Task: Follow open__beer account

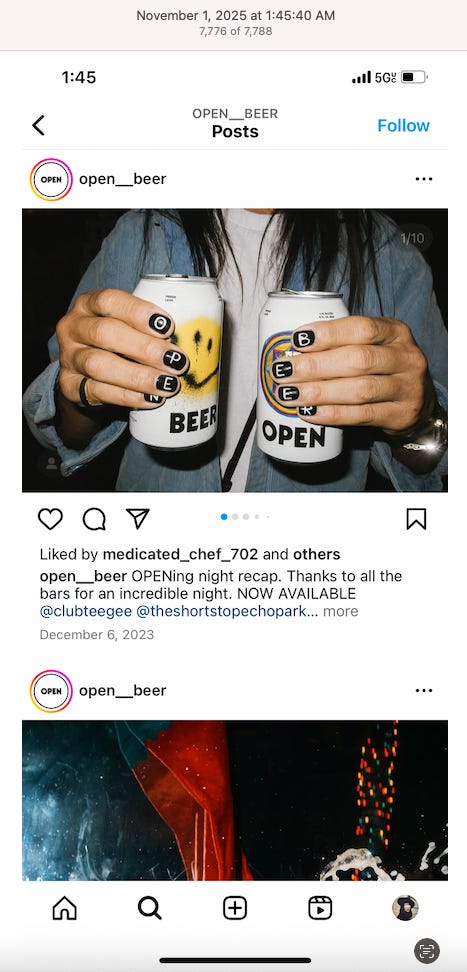Action: pyautogui.click(x=403, y=125)
